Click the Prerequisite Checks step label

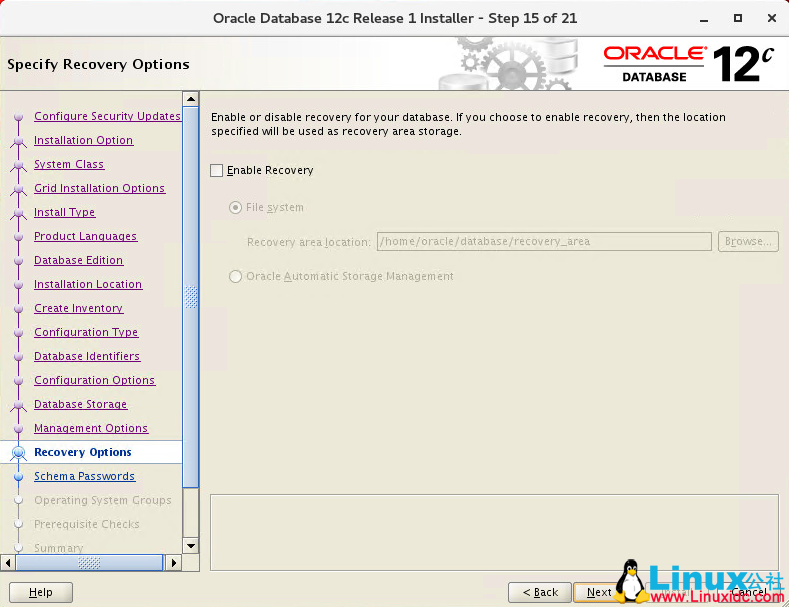click(87, 524)
